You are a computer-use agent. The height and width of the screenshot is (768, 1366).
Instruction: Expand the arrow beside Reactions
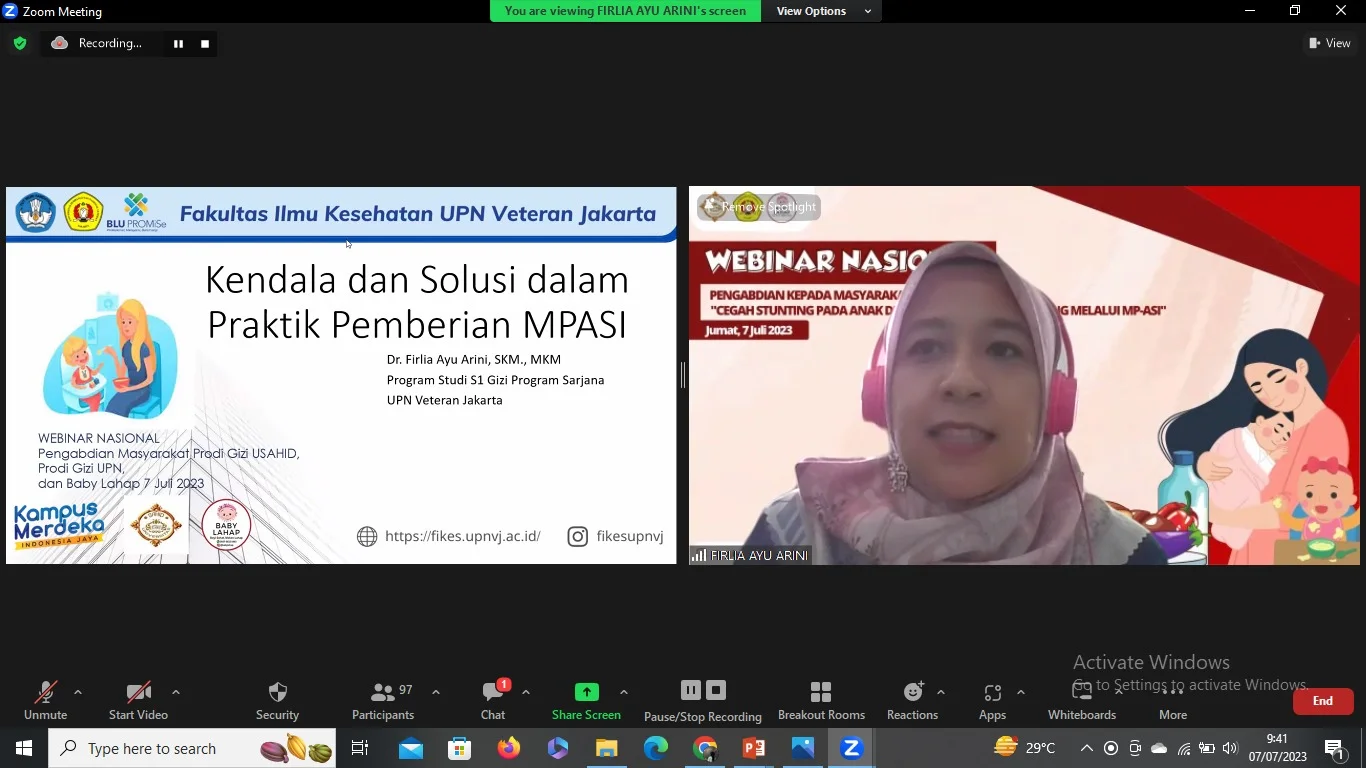point(941,692)
